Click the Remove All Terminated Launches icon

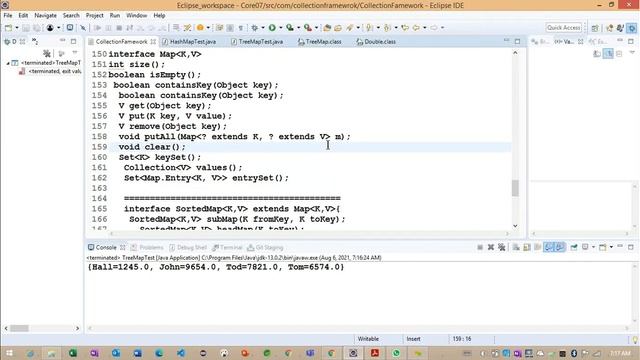point(502,247)
